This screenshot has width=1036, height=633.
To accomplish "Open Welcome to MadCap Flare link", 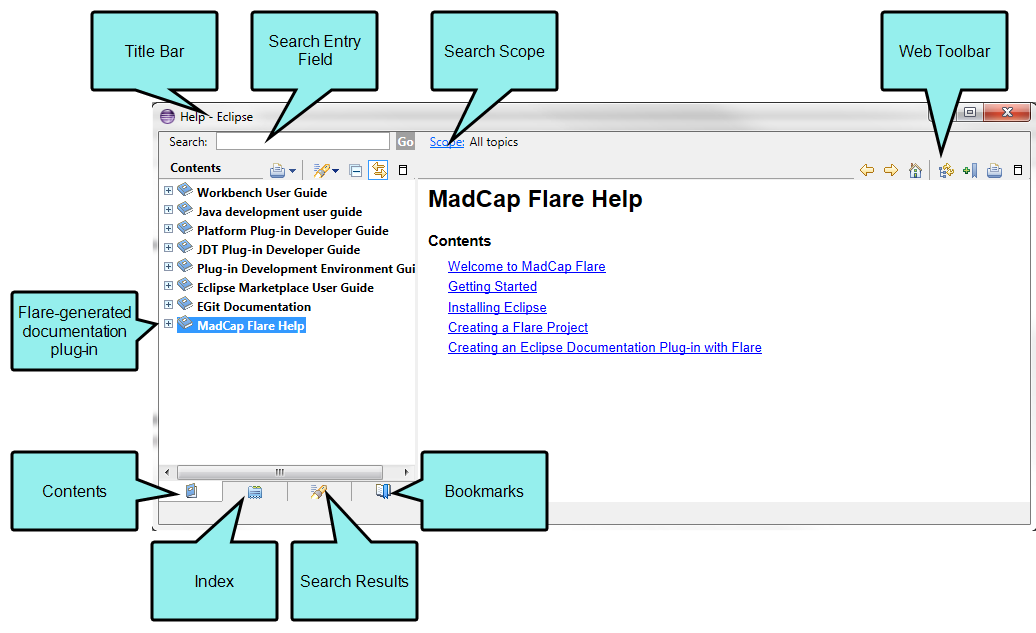I will [527, 266].
